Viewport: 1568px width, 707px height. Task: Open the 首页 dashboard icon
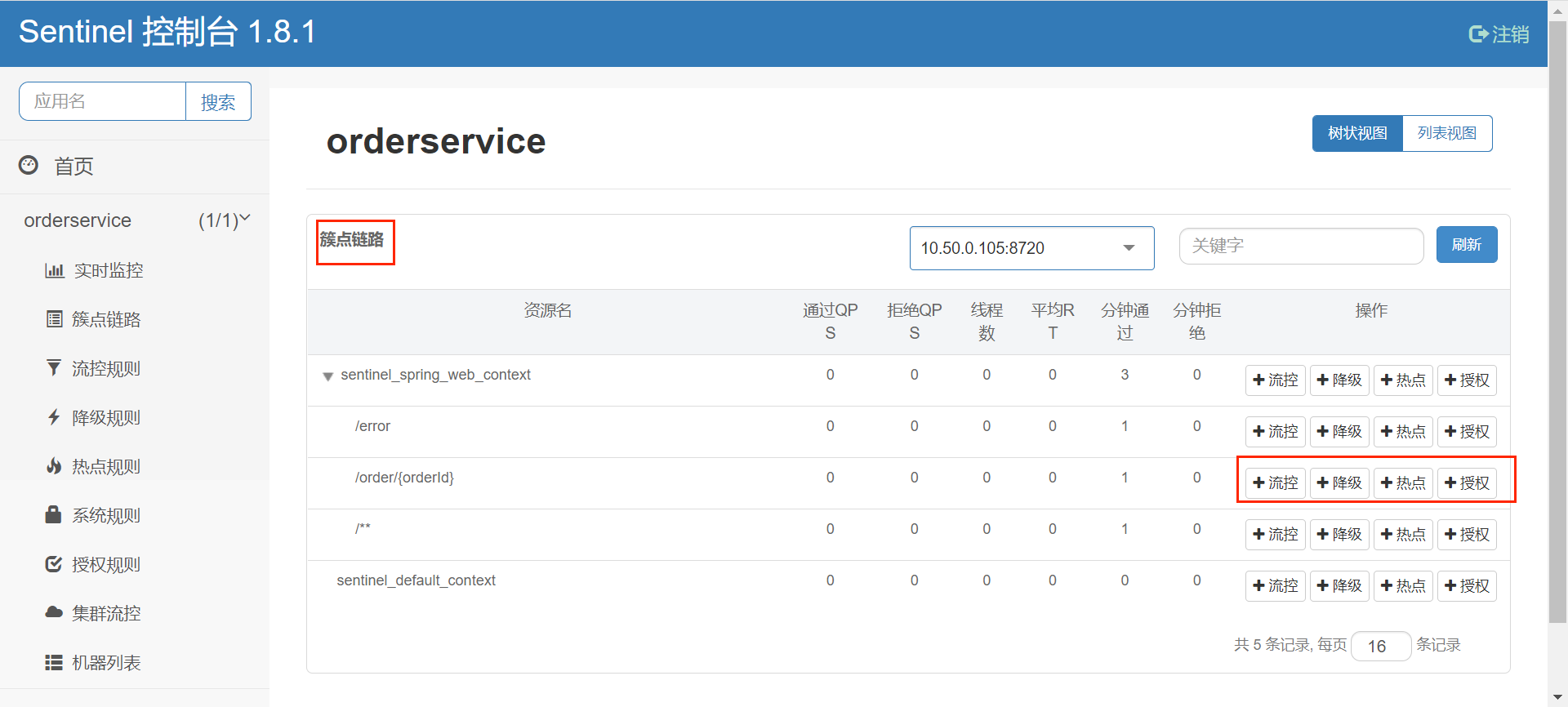pos(29,165)
